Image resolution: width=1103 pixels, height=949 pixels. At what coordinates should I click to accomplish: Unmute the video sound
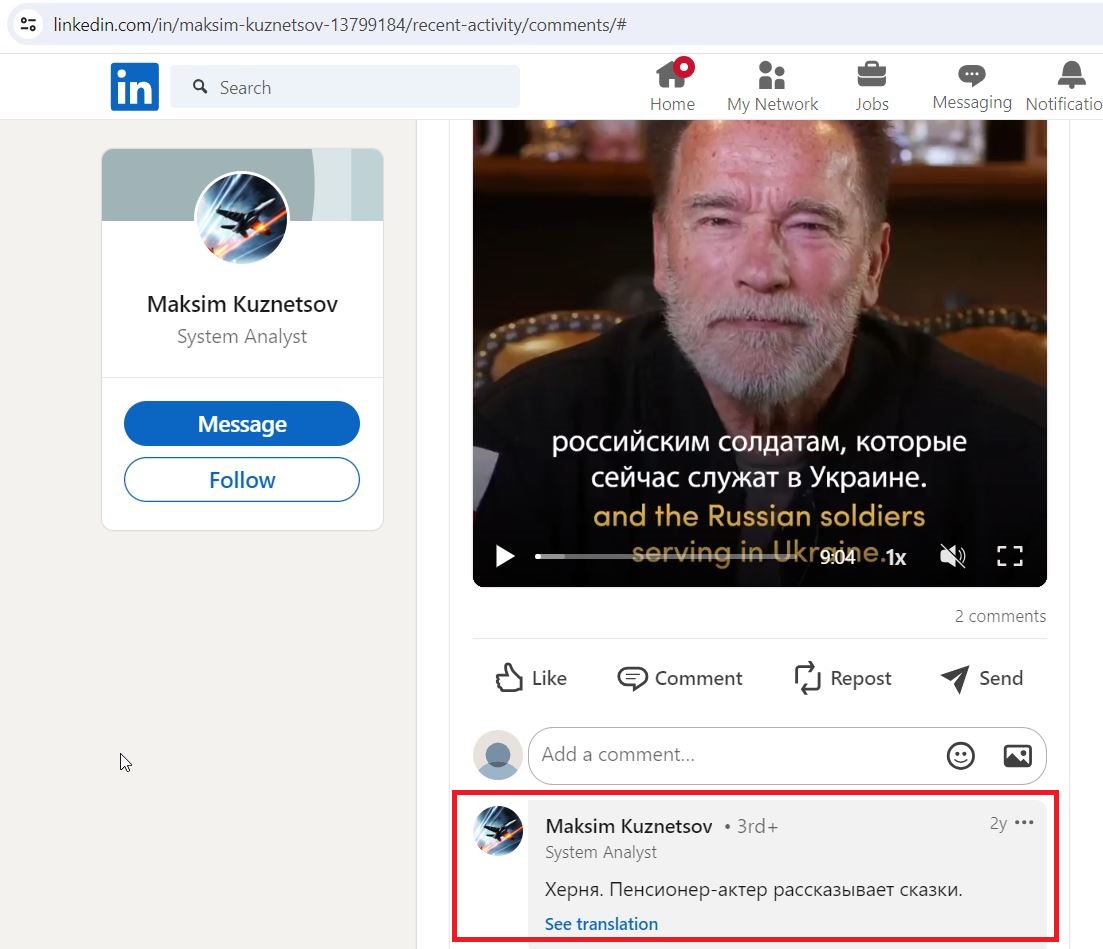pos(952,556)
